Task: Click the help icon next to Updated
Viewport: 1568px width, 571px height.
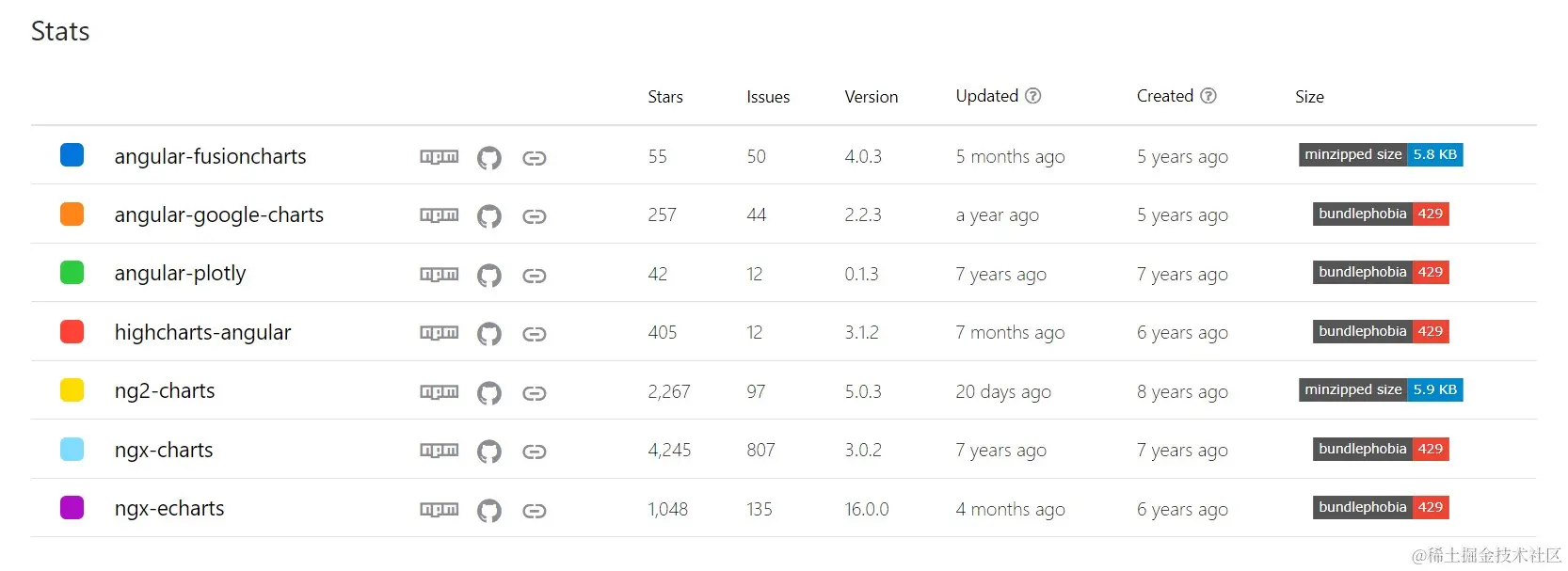Action: pos(1033,95)
